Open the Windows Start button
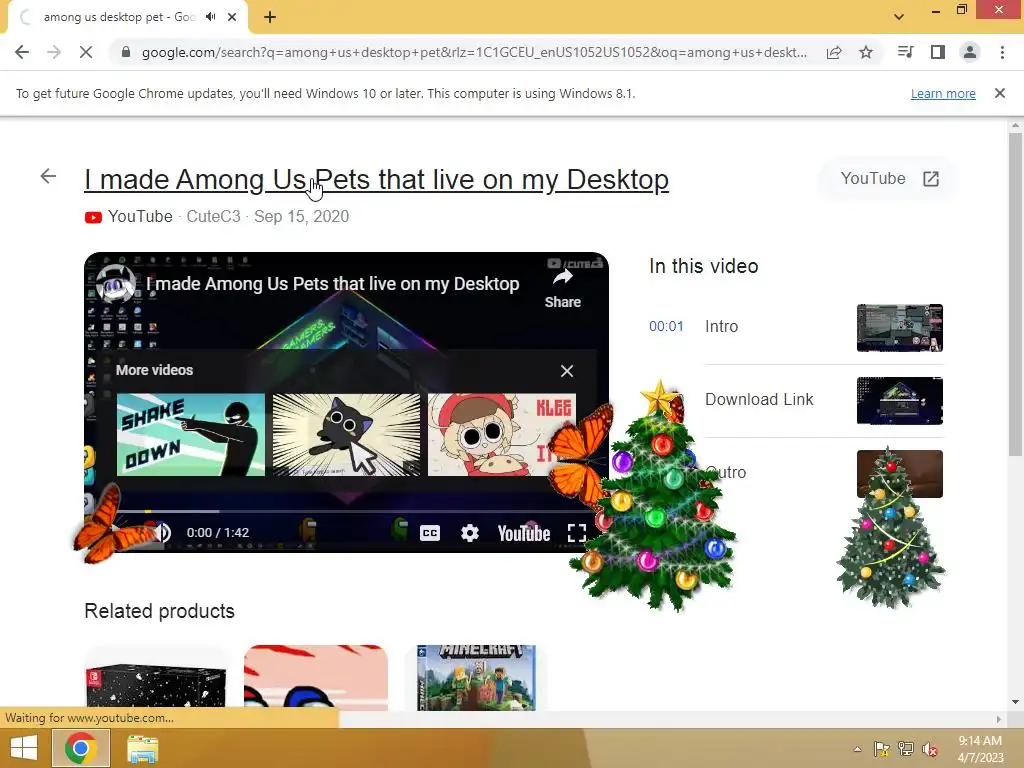1024x768 pixels. click(x=24, y=748)
